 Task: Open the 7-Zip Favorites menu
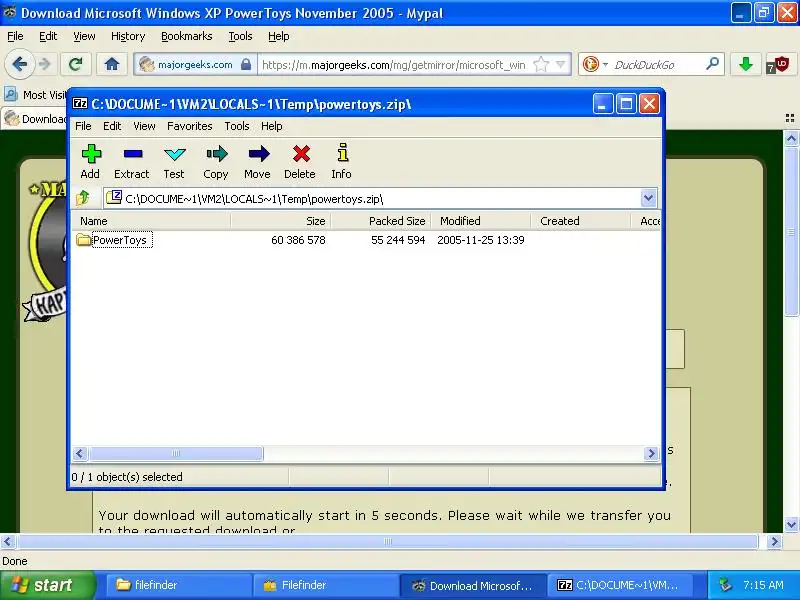pos(189,126)
